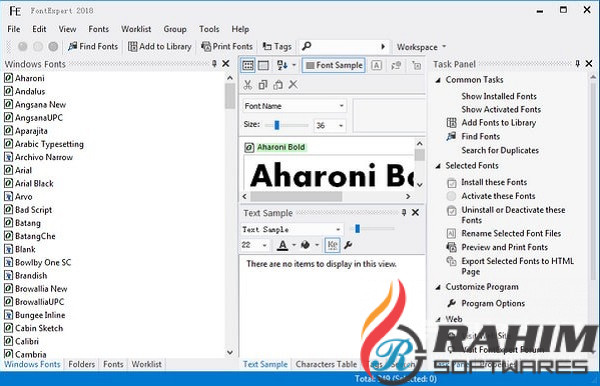Image resolution: width=600 pixels, height=386 pixels.
Task: Open Tags from the toolbar
Action: pyautogui.click(x=277, y=47)
